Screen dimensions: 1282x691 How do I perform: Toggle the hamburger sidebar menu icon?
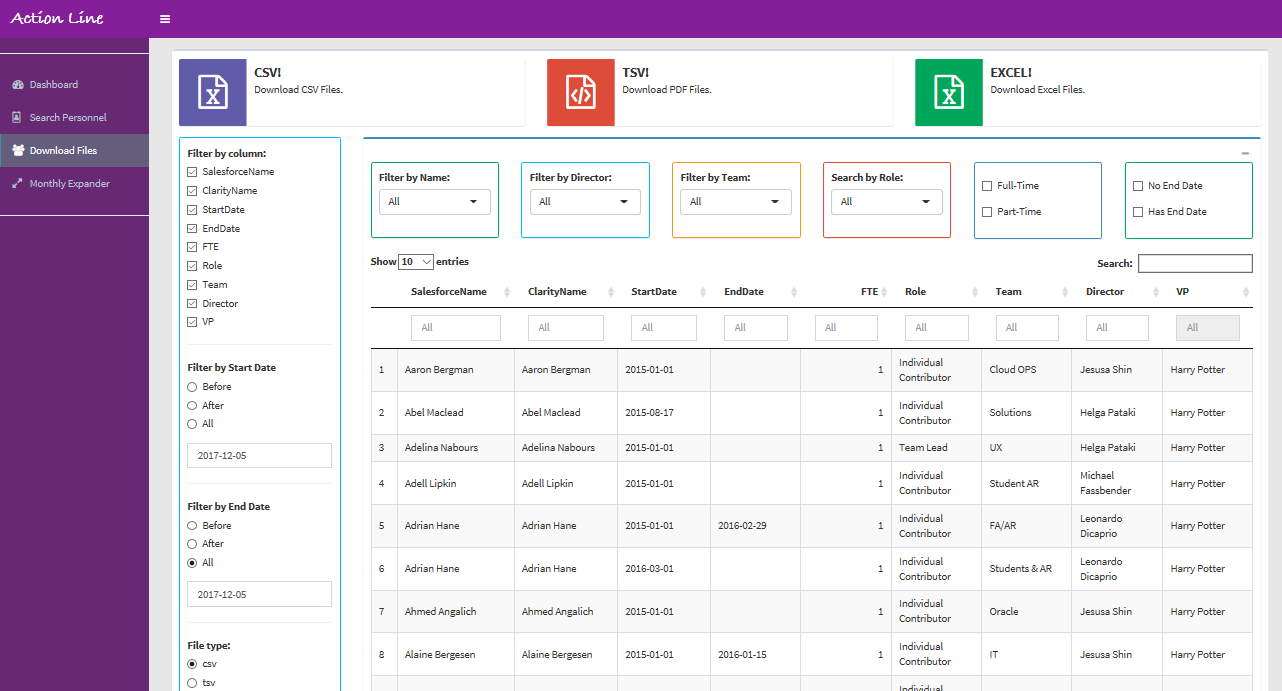tap(165, 19)
